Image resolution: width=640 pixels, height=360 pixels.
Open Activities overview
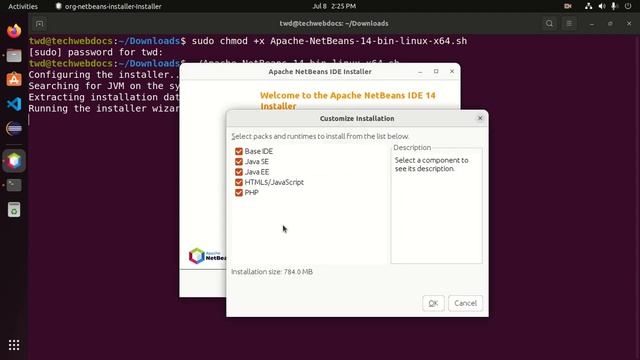tap(23, 6)
